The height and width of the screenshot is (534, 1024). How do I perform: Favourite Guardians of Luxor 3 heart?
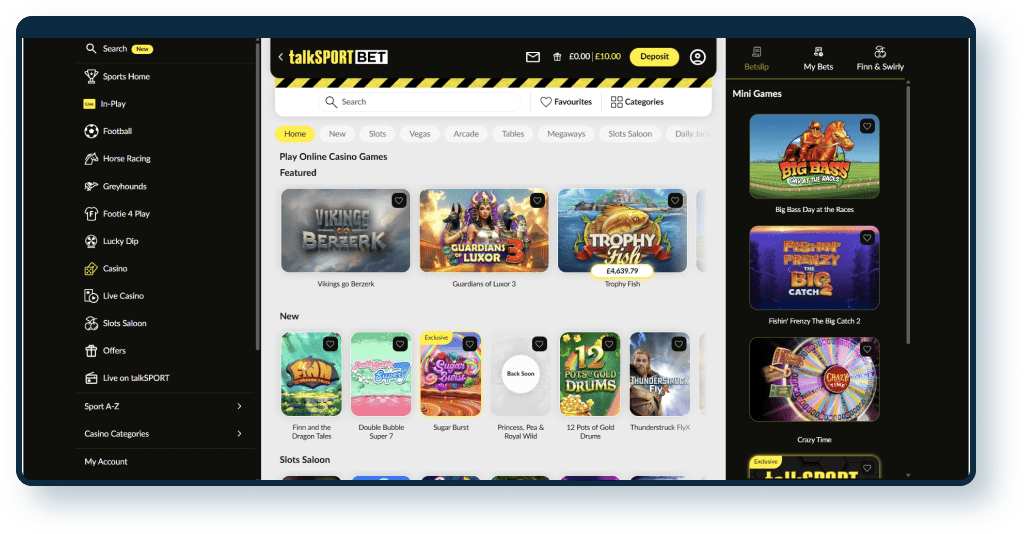pyautogui.click(x=537, y=200)
